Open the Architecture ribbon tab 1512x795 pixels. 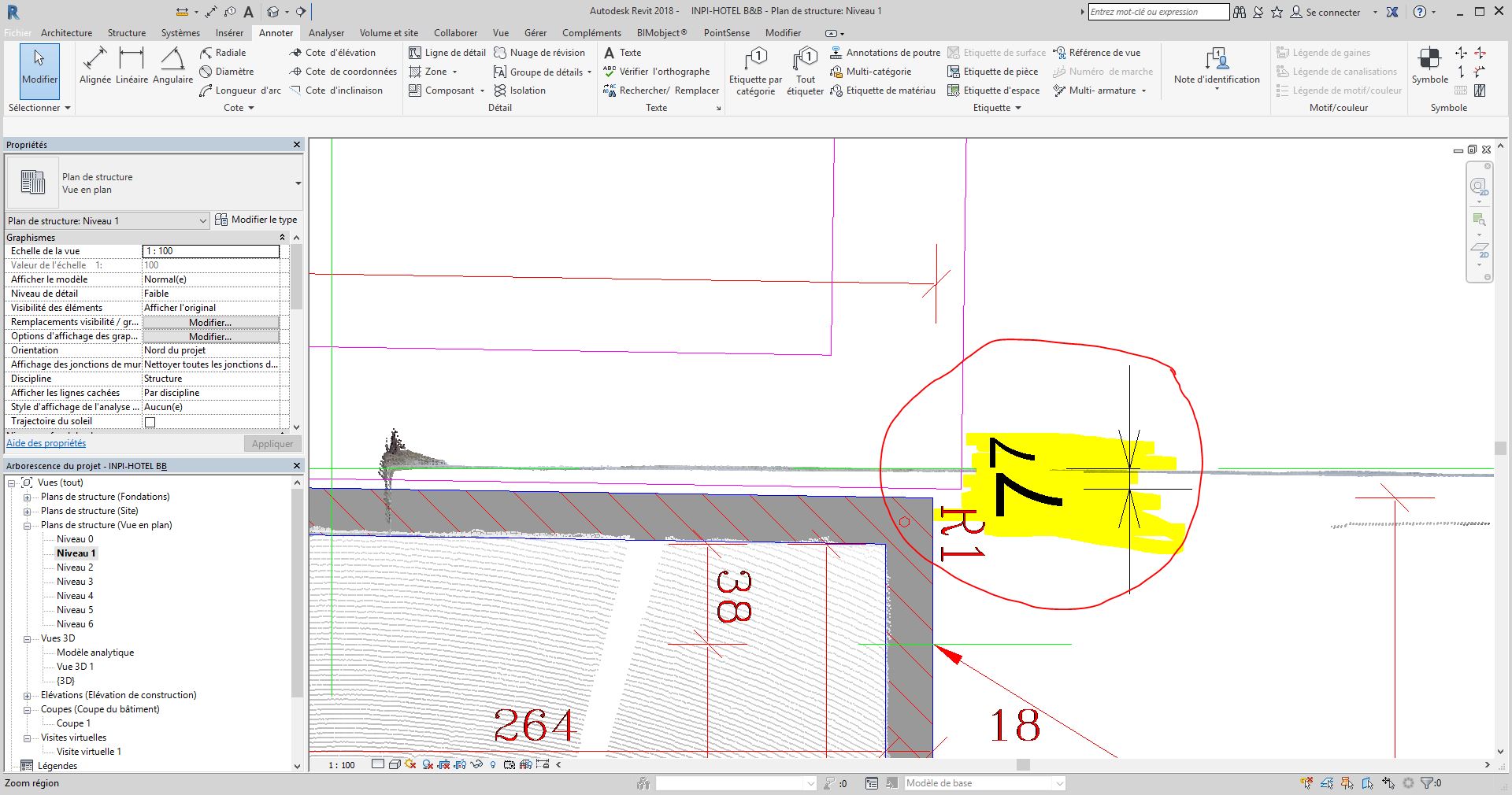click(66, 33)
